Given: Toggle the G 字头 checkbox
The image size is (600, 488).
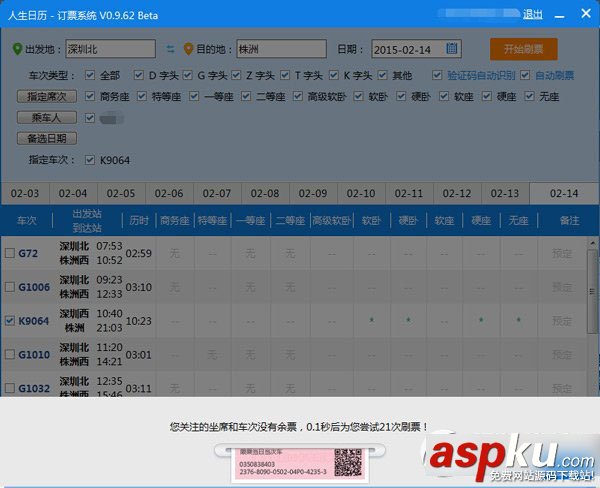Looking at the screenshot, I should pos(188,75).
